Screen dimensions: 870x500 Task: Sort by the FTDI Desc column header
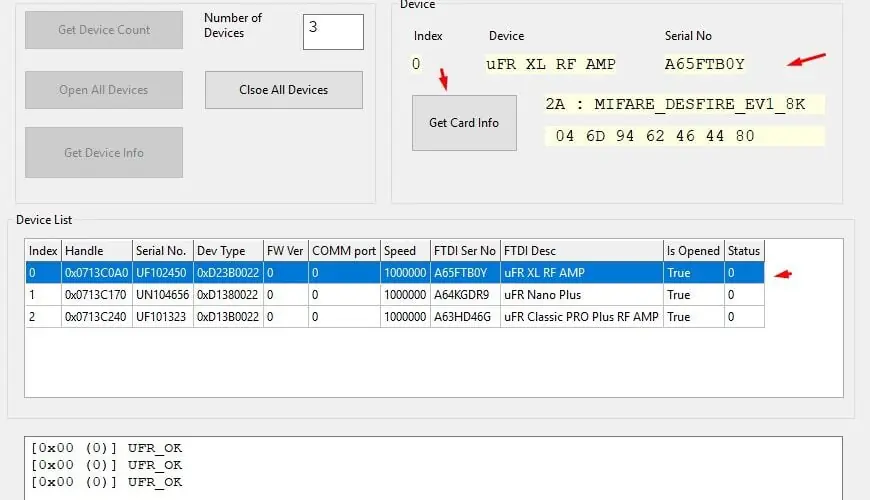(581, 251)
